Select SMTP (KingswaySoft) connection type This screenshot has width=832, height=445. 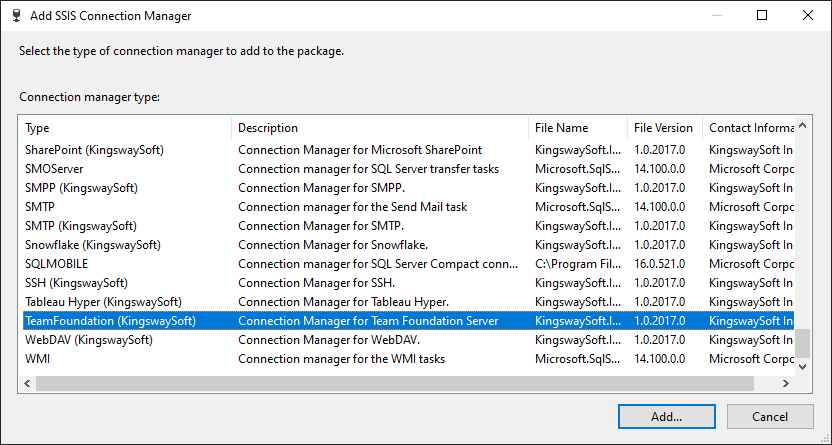(x=81, y=226)
